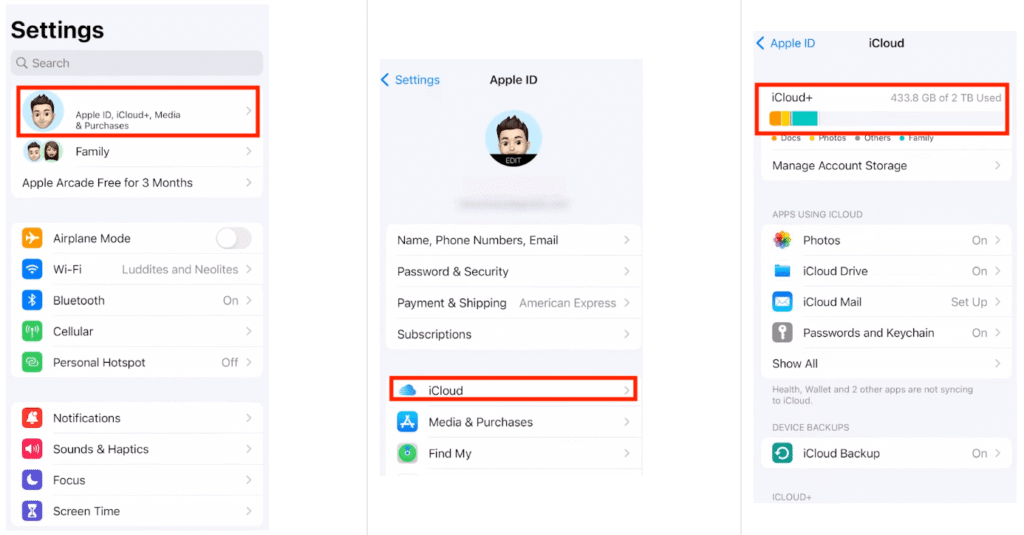Click the Screen Time hourglass icon

[x=32, y=511]
